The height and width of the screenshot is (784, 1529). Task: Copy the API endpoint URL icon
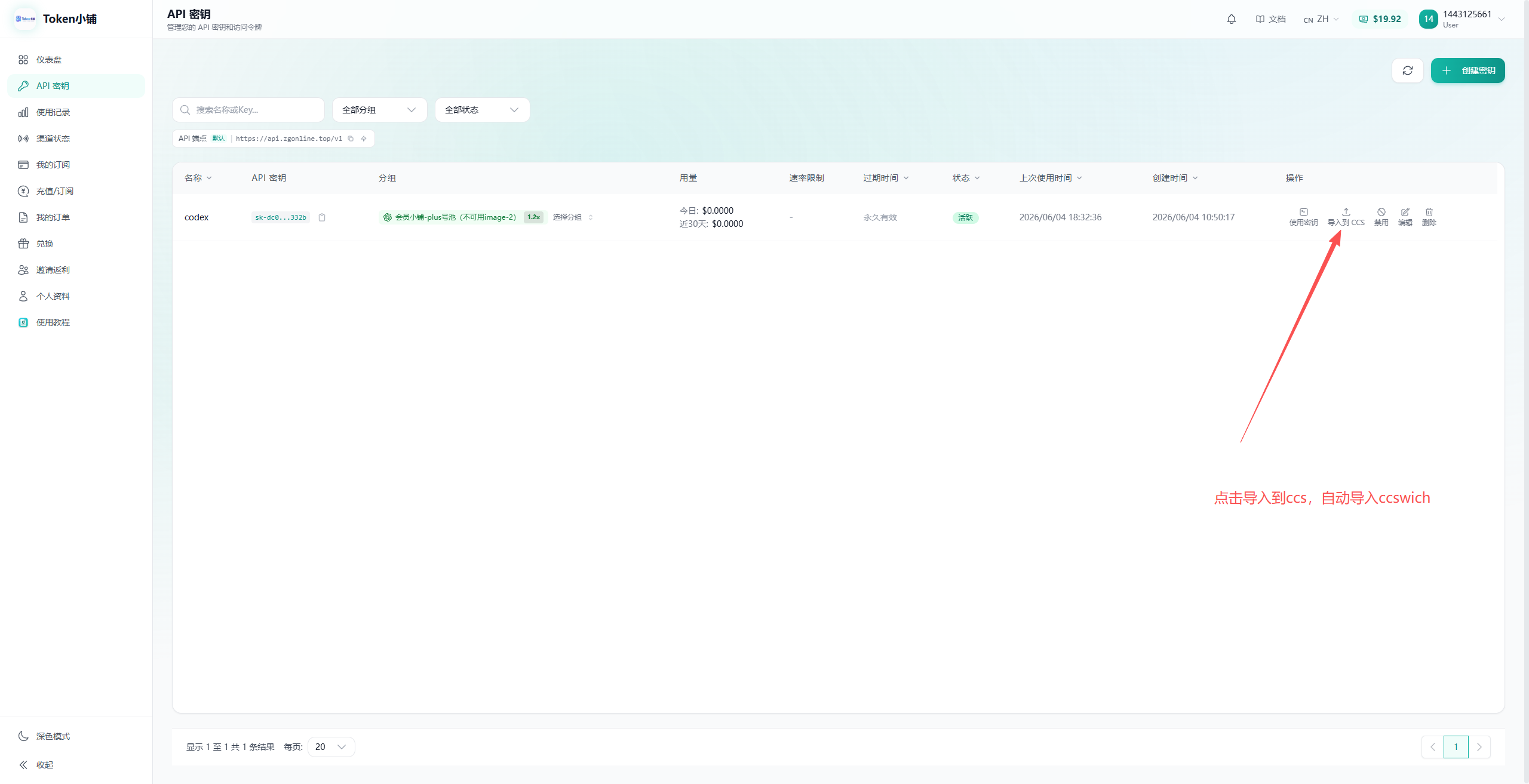coord(351,139)
